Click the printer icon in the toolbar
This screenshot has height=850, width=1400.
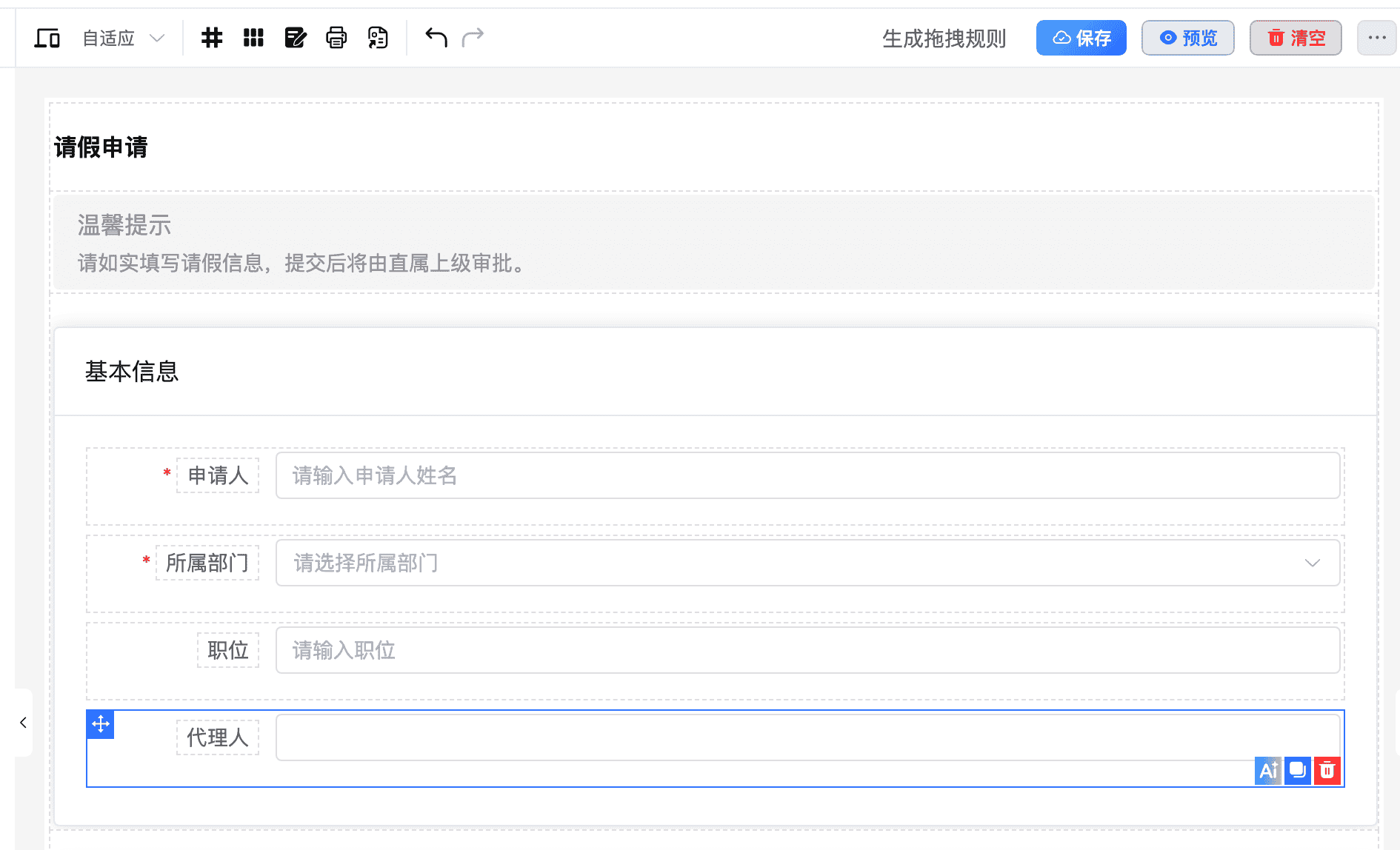click(x=336, y=38)
